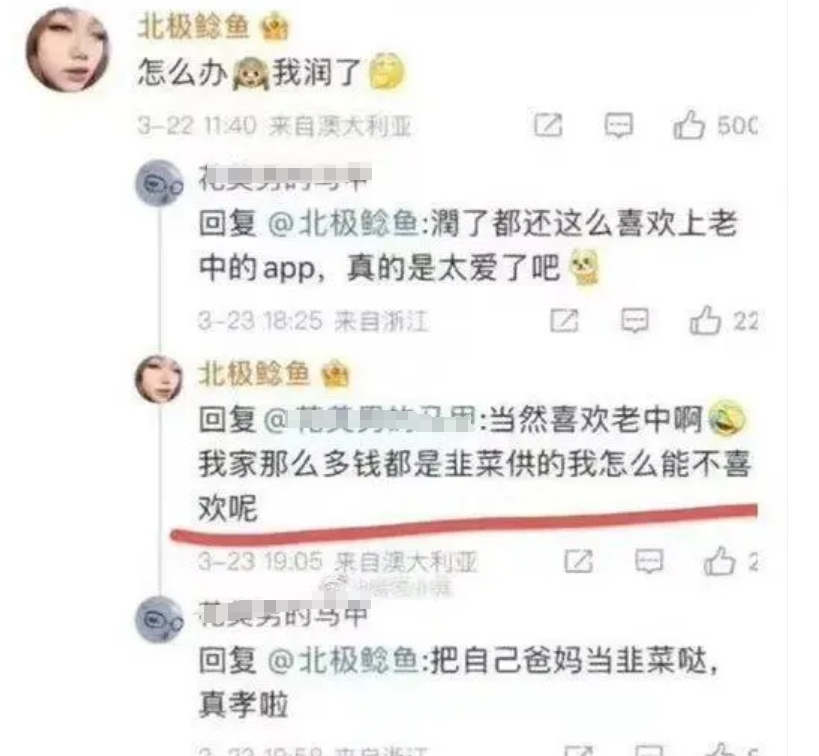Click the share icon on the 3-23 19:05 reply
The width and height of the screenshot is (819, 756).
579,562
